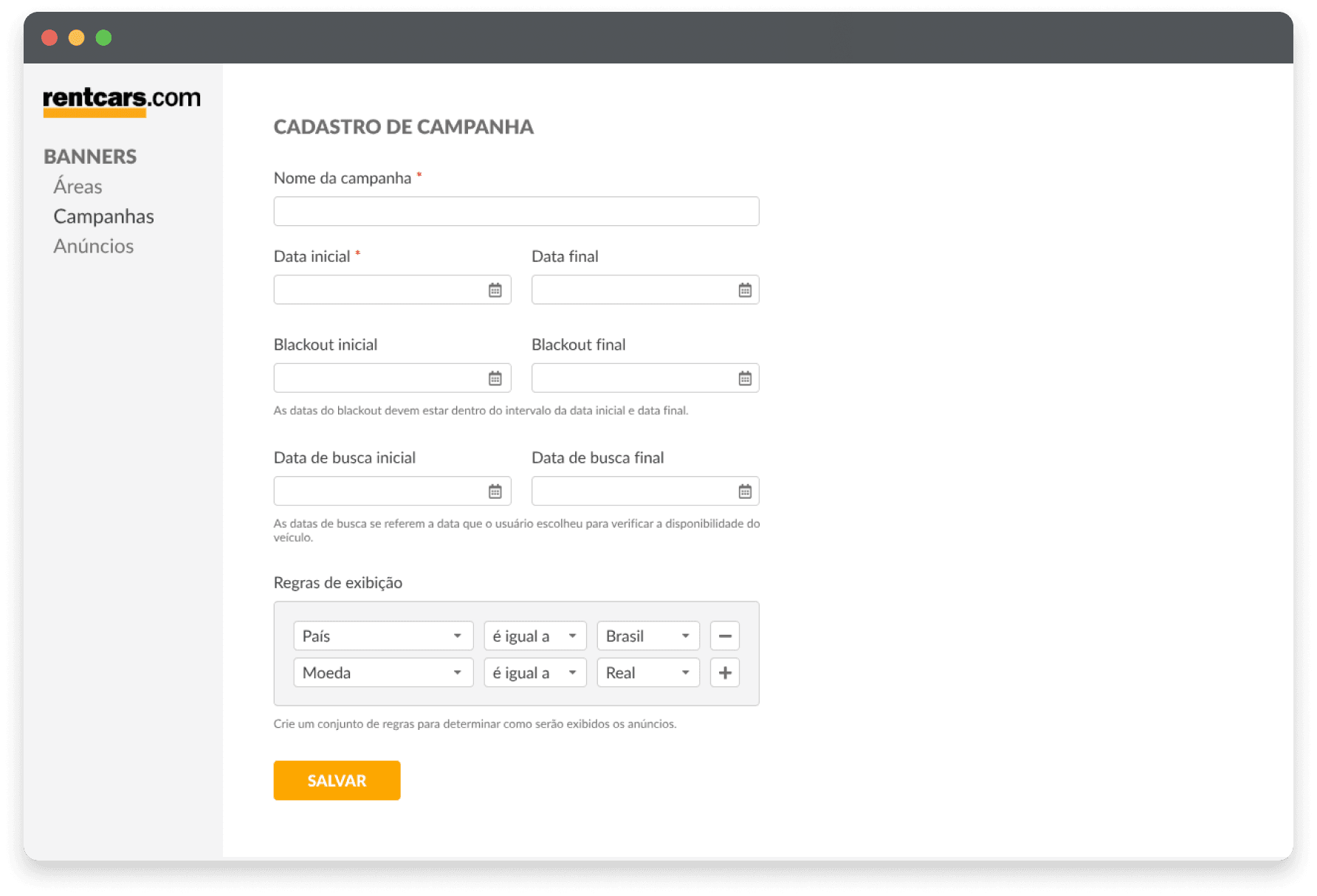Screen dimensions: 1317x896
Task: Click the SALVAR button
Action: (337, 780)
